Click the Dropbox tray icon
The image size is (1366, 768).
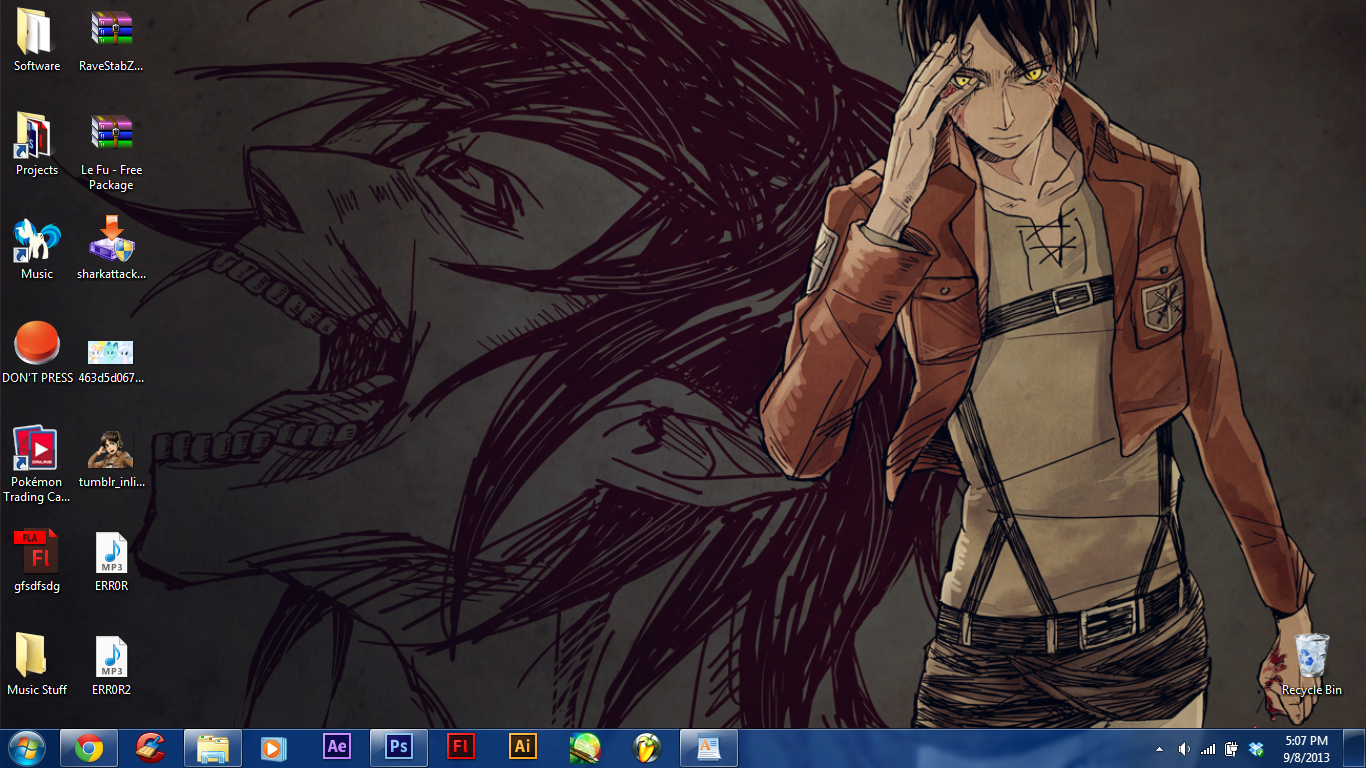coord(1257,748)
